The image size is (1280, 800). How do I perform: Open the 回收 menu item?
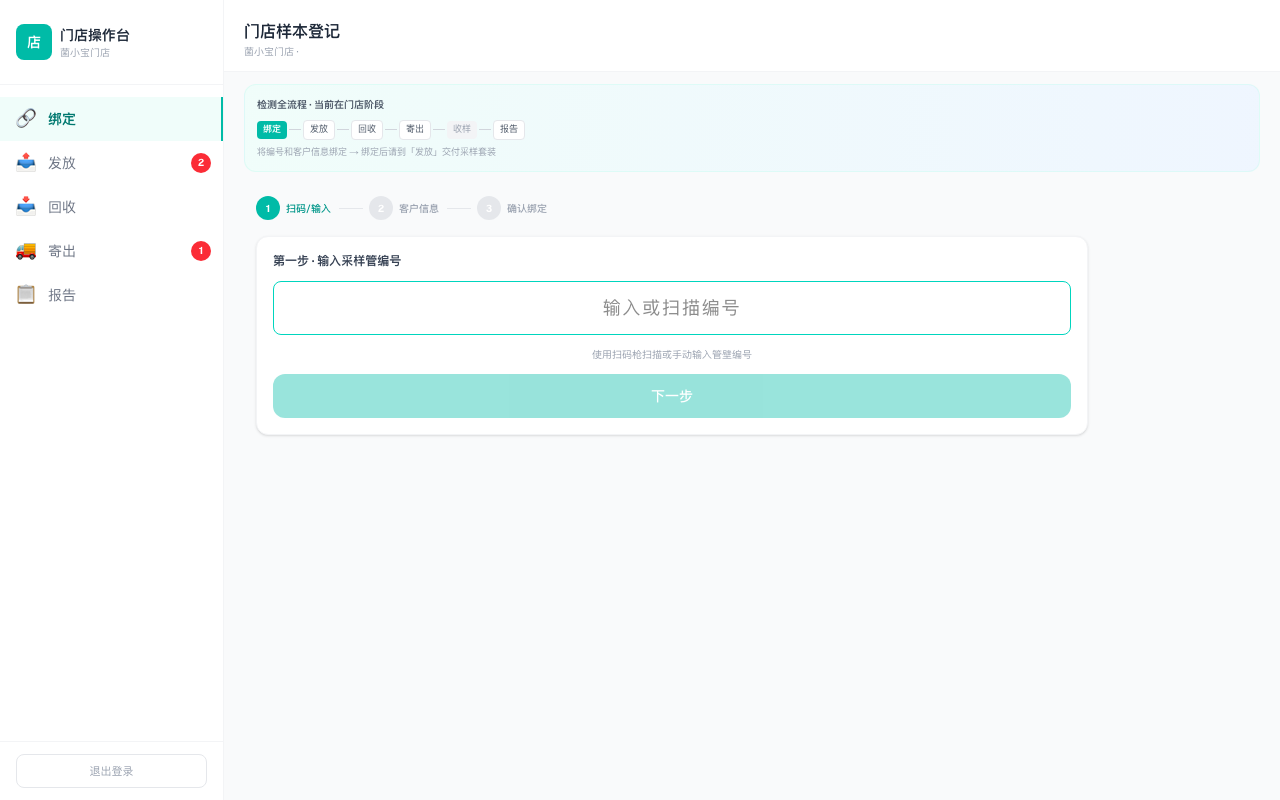coord(111,207)
